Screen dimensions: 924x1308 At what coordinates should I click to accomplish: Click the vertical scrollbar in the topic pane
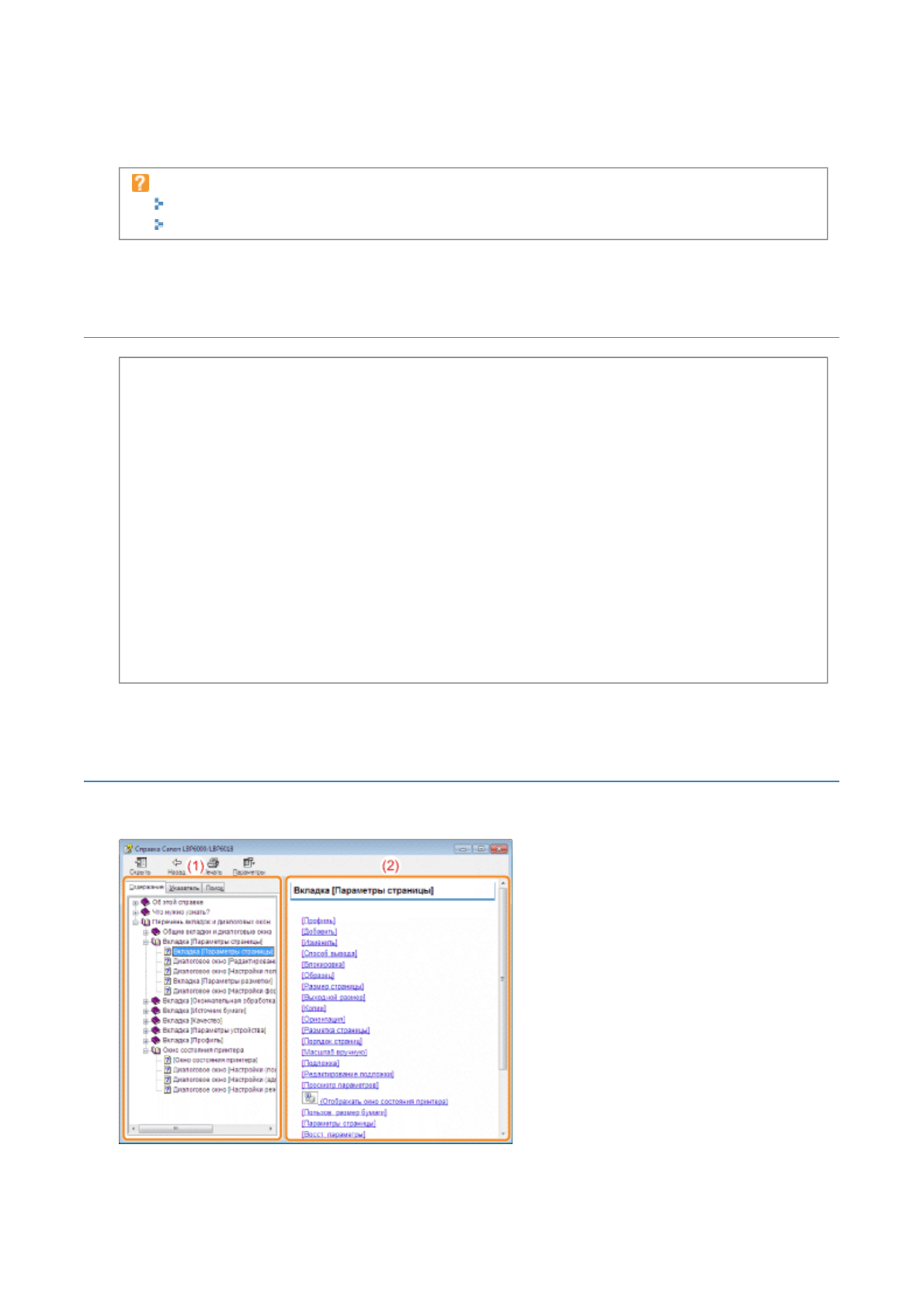502,979
